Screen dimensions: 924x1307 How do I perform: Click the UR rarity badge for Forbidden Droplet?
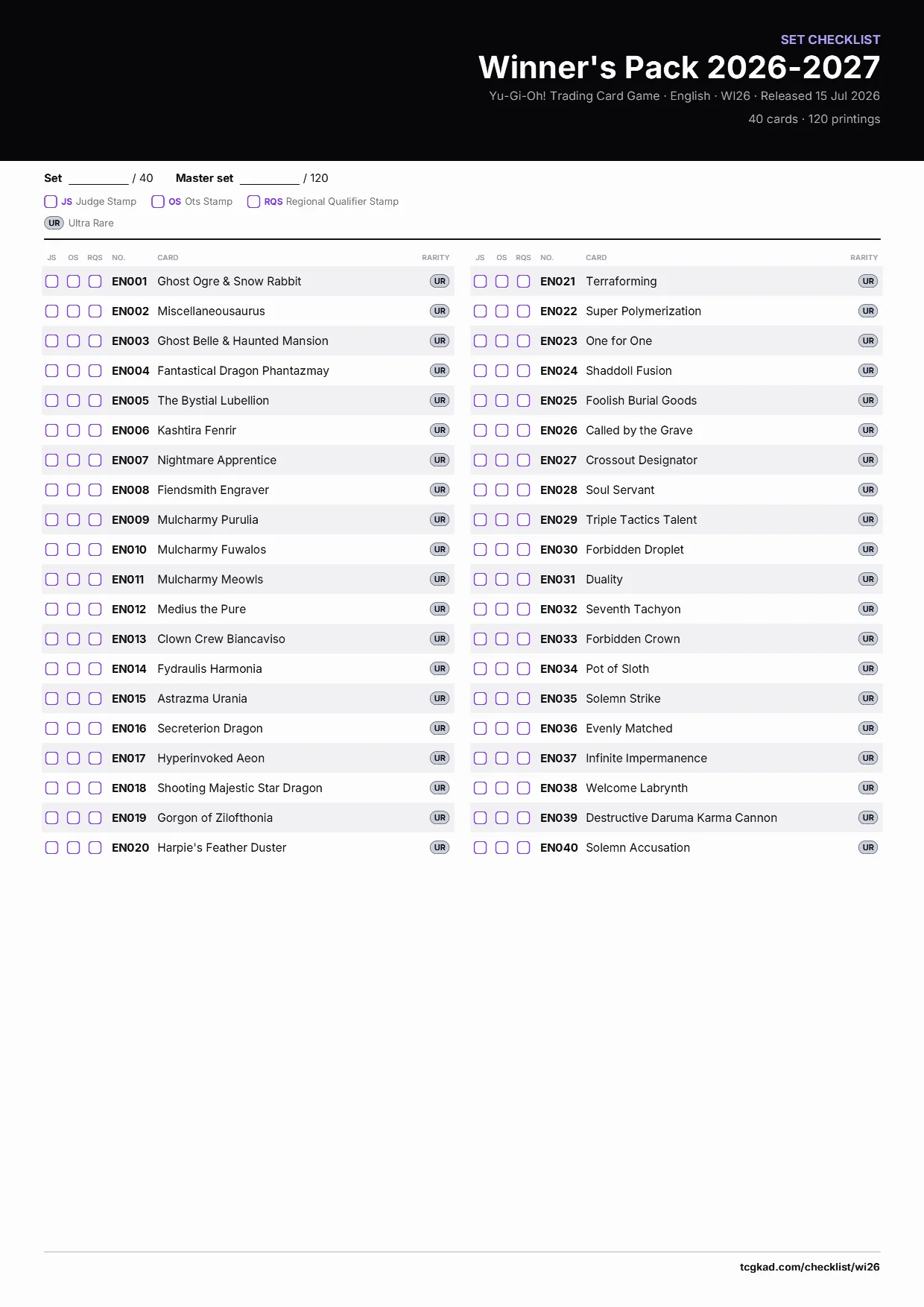point(868,549)
